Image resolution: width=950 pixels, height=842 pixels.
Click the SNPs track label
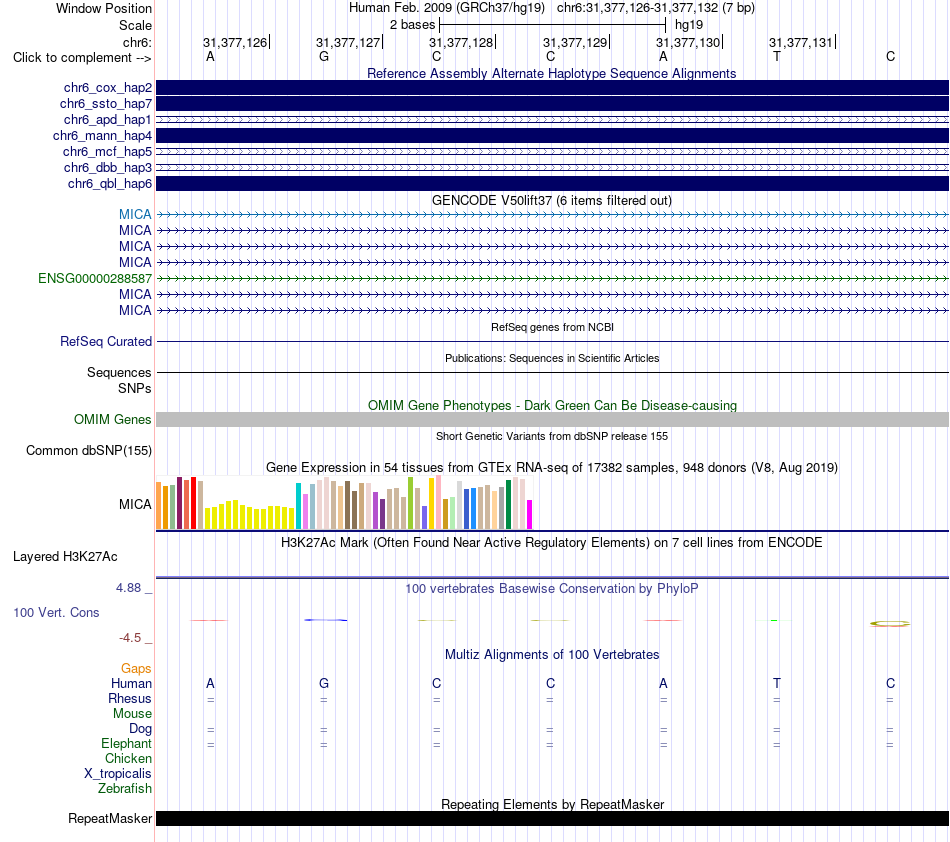[x=135, y=388]
